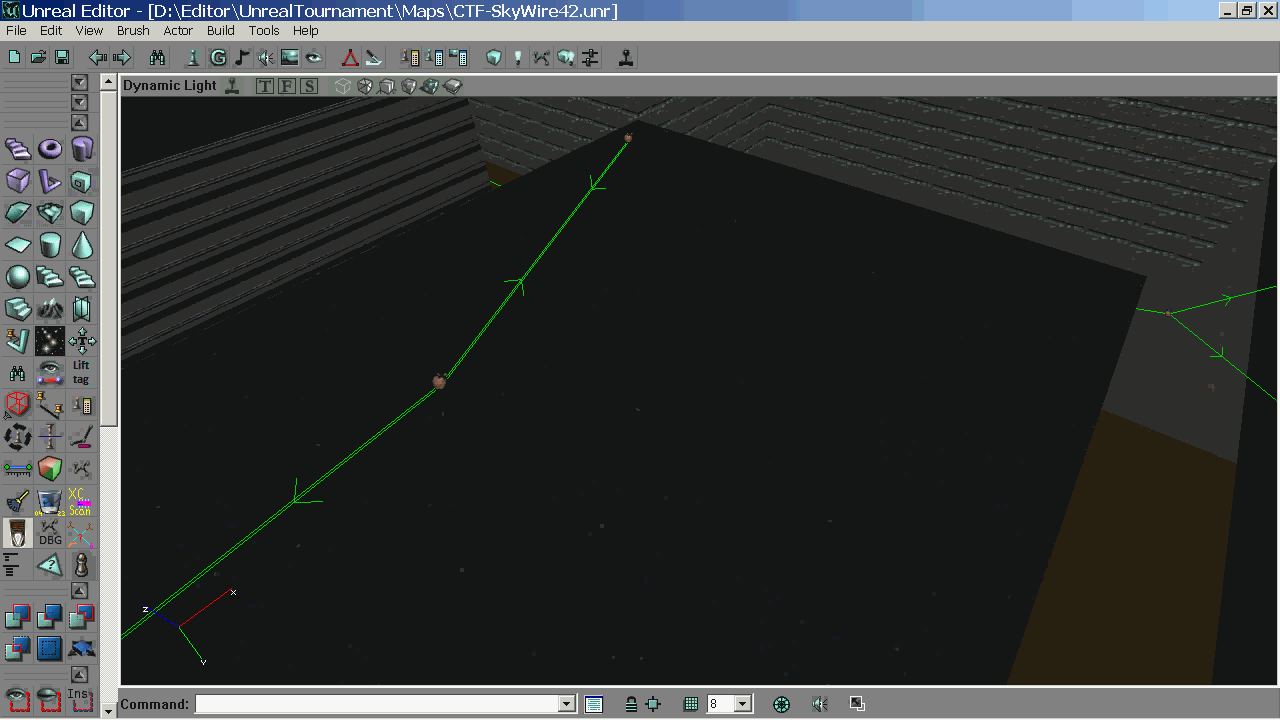The width and height of the screenshot is (1280, 720).
Task: Select the Terrain brush builder
Action: click(x=50, y=308)
